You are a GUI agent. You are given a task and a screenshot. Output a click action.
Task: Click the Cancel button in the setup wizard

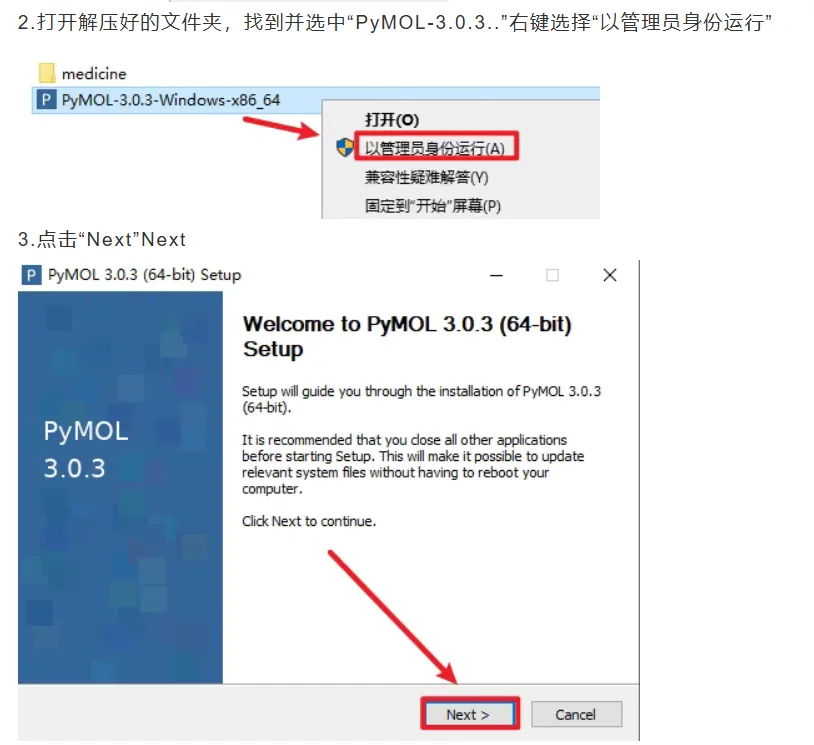coord(576,714)
